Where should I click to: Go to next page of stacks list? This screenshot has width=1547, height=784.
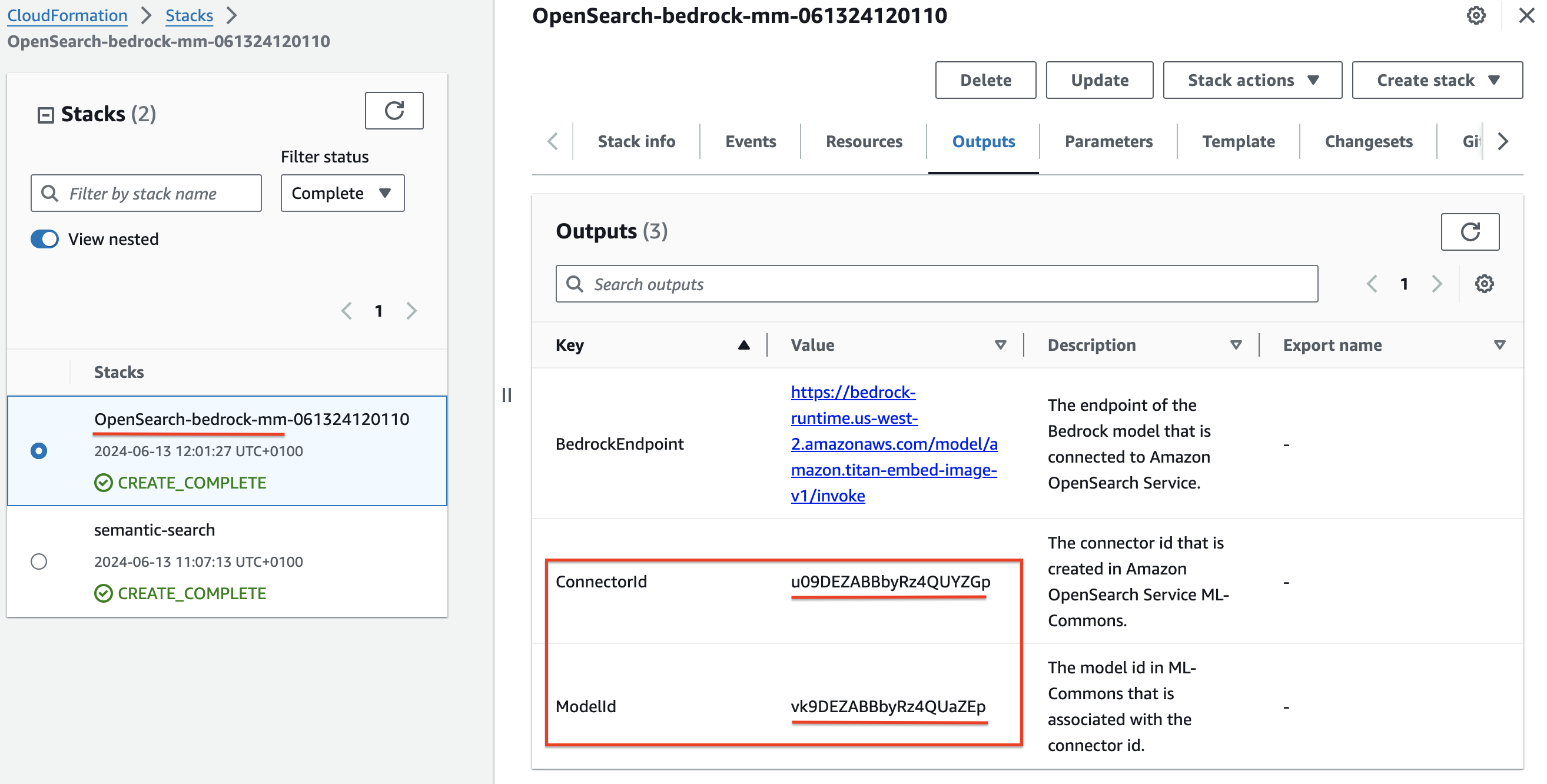411,311
